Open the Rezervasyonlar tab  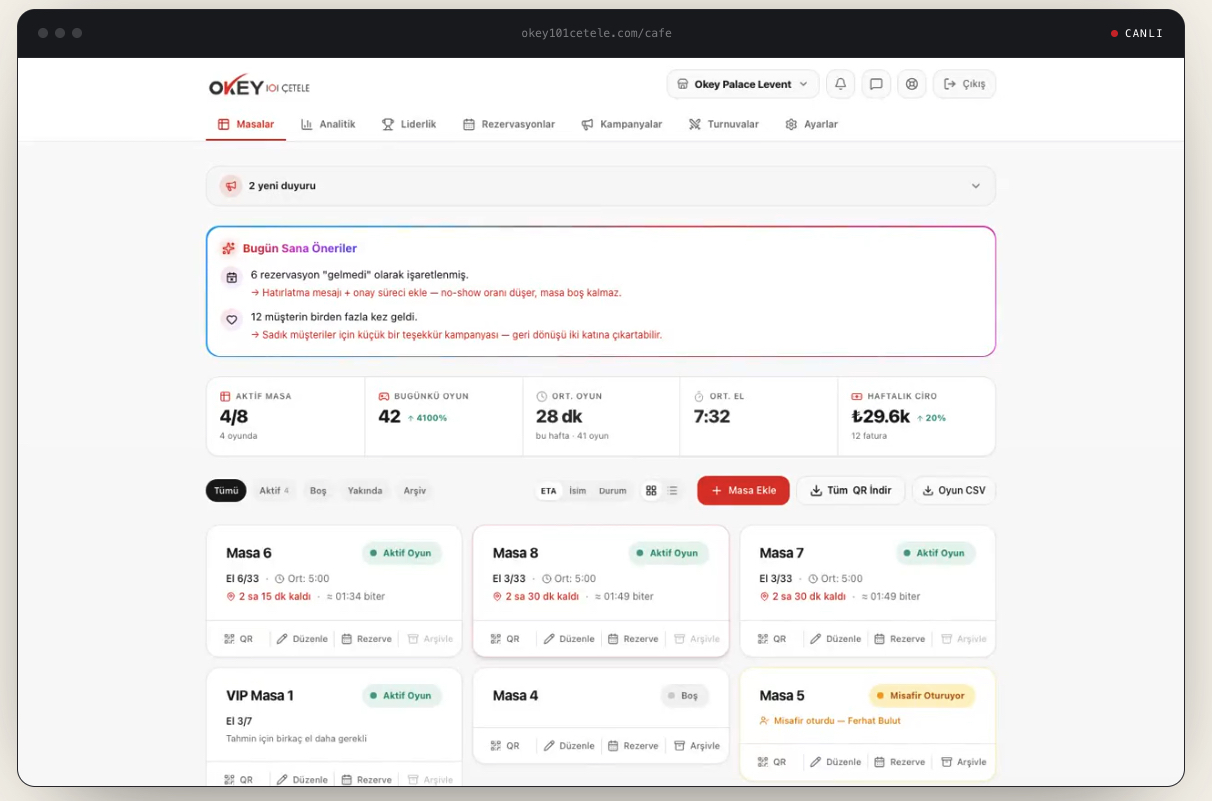click(509, 124)
